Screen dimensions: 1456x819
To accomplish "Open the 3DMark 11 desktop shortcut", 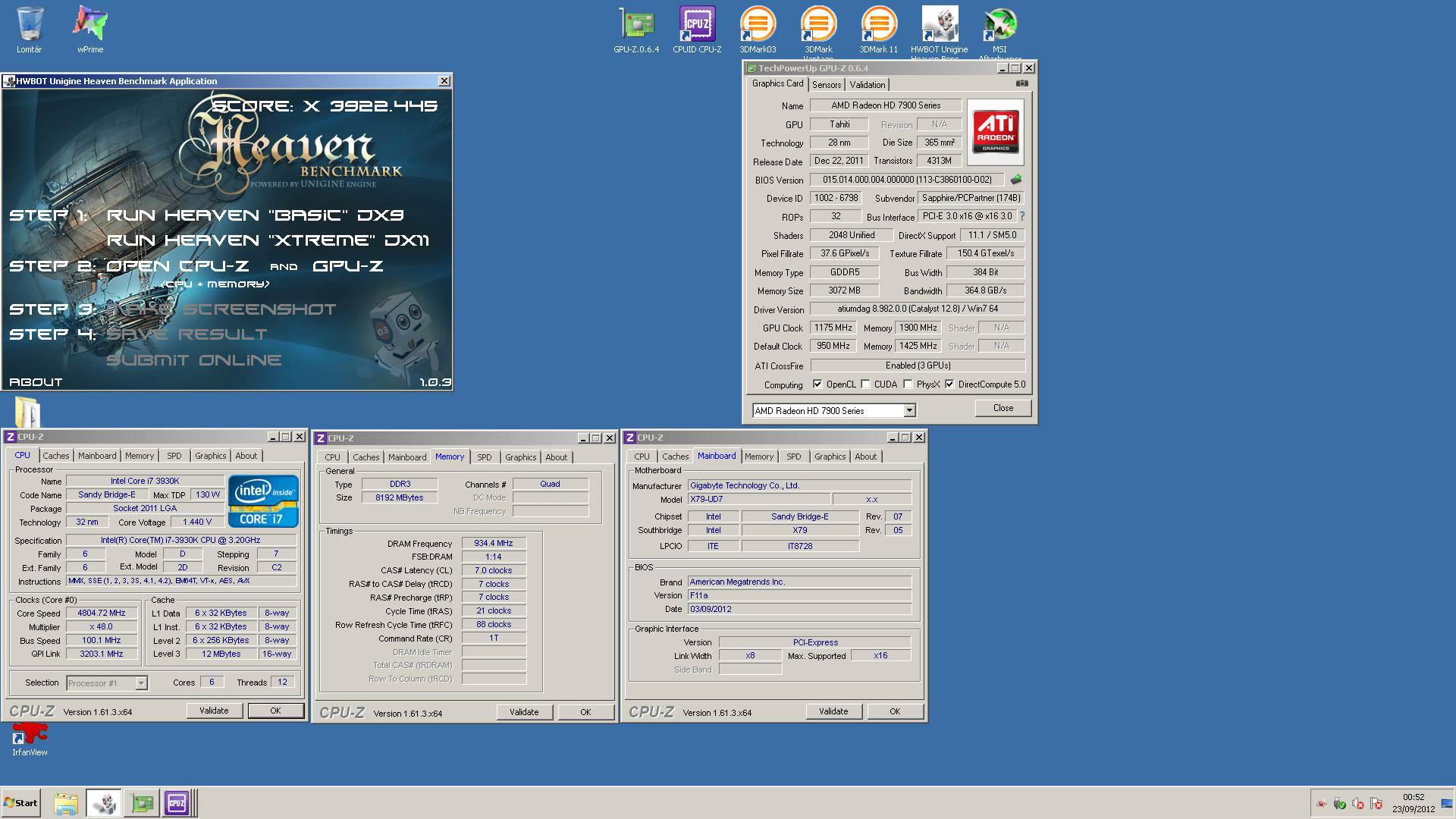I will [x=878, y=30].
